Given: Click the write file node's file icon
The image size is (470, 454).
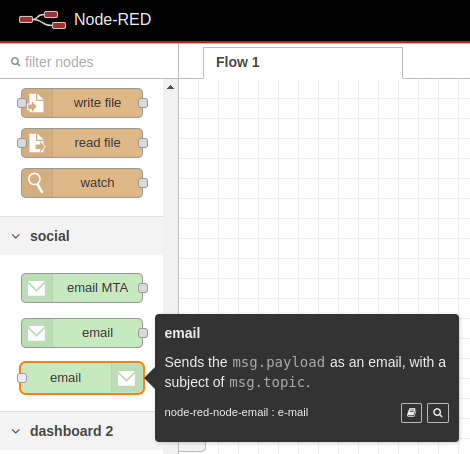Looking at the screenshot, I should tap(36, 103).
